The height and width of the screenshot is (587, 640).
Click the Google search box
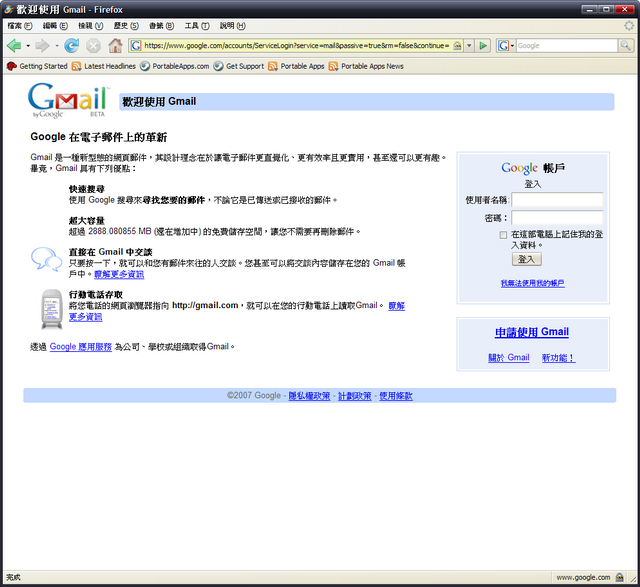point(567,45)
